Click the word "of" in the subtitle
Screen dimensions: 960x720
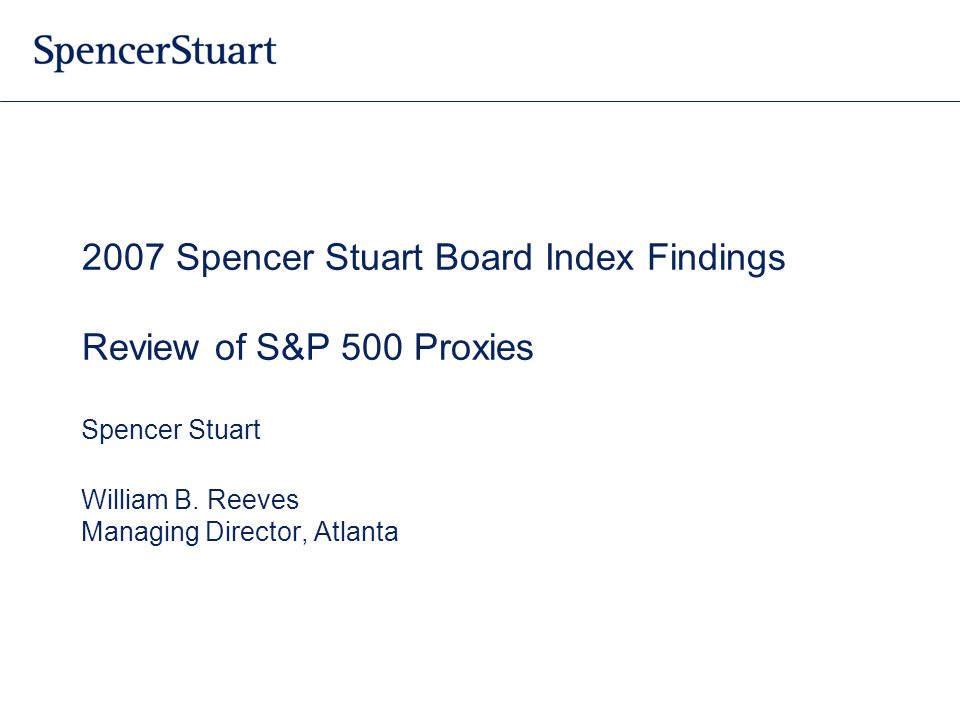230,348
